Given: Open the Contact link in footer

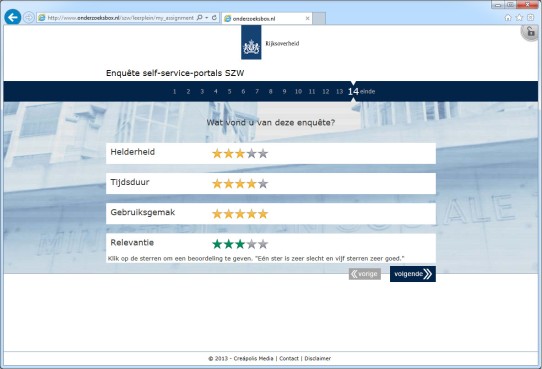Looking at the screenshot, I should (289, 359).
